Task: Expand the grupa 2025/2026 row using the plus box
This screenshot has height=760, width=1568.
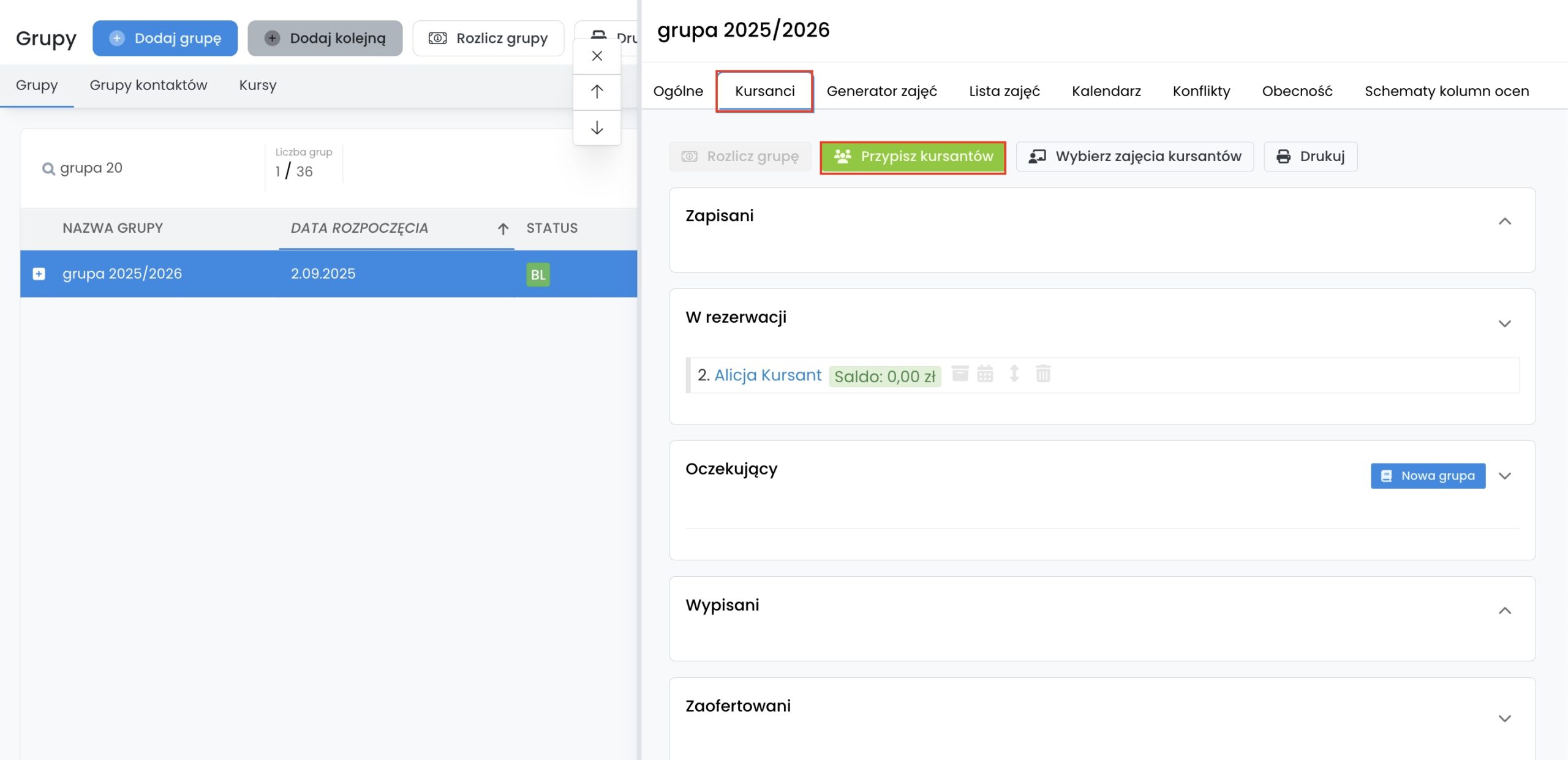Action: point(39,274)
